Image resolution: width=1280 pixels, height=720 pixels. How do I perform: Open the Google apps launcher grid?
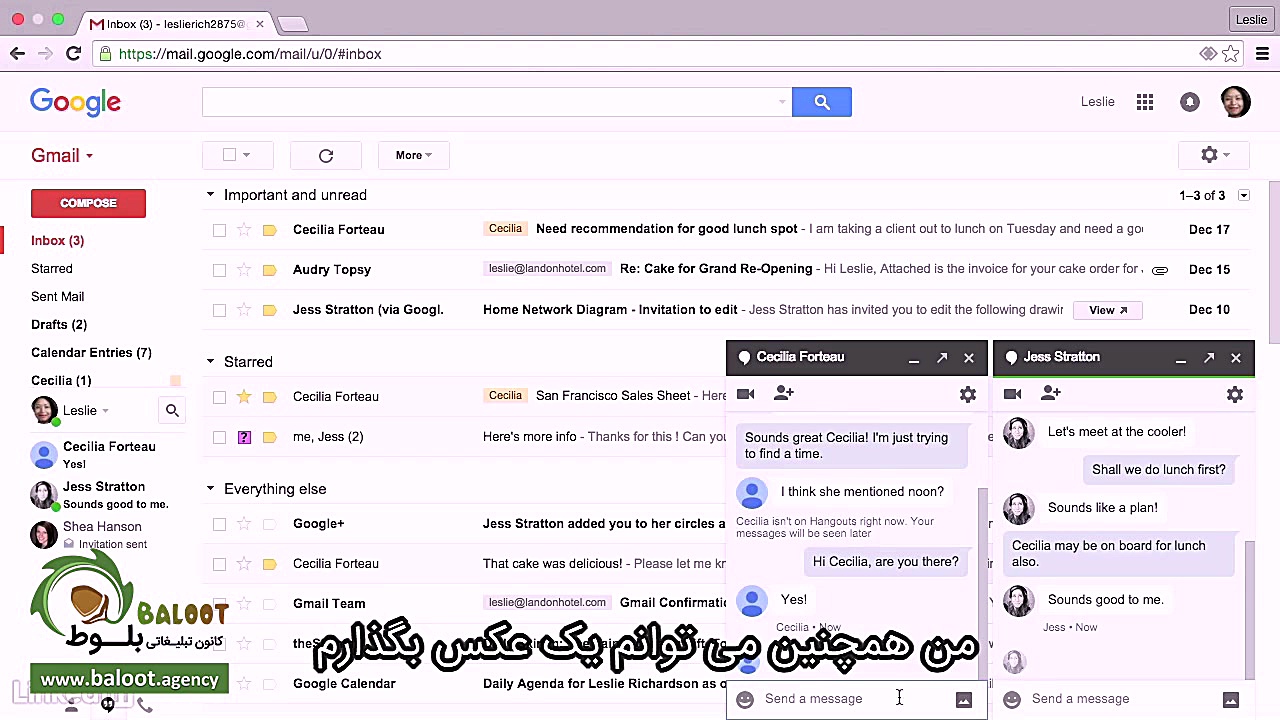(1144, 101)
